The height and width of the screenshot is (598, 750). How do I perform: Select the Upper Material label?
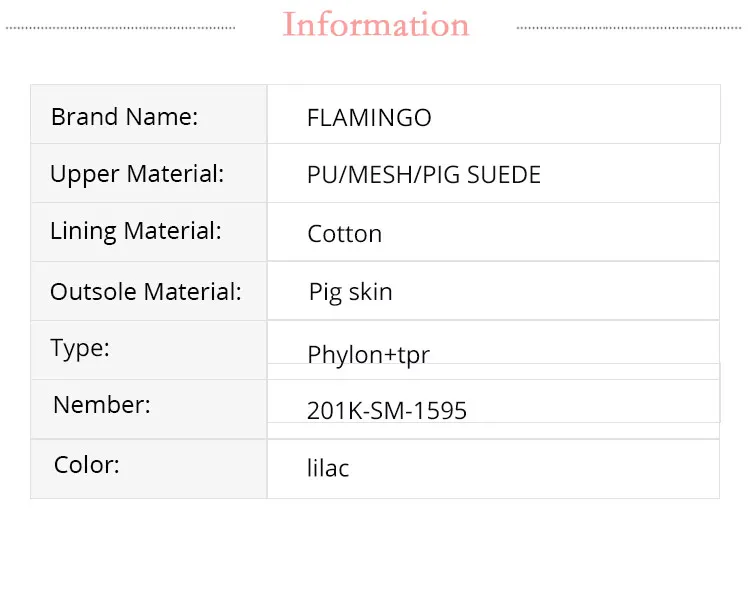pyautogui.click(x=137, y=174)
